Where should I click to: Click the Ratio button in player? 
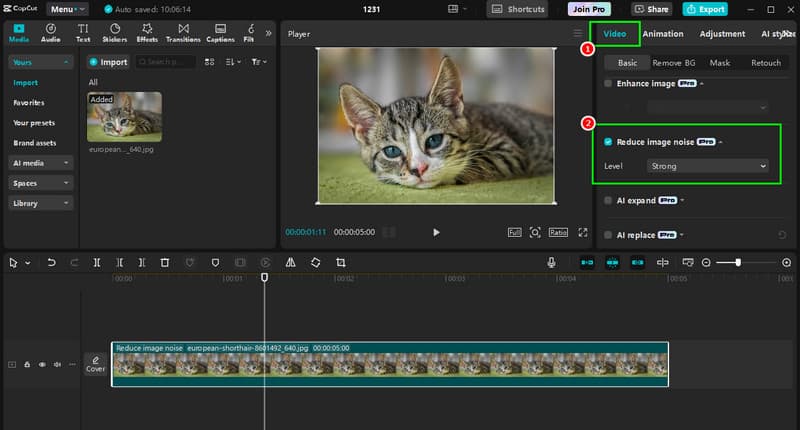[x=558, y=233]
